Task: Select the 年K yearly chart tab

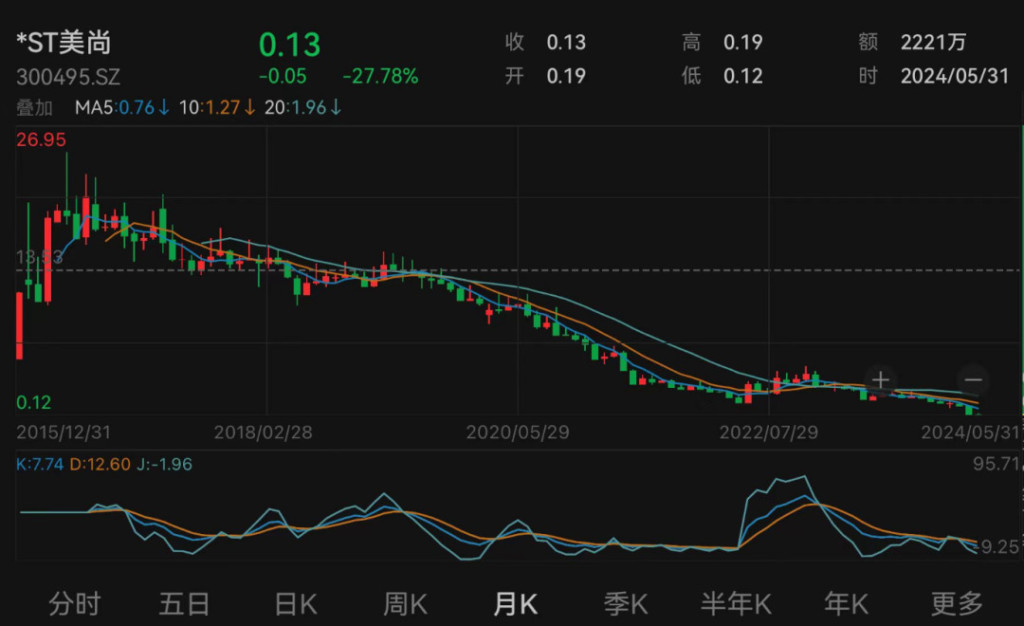Action: tap(846, 604)
